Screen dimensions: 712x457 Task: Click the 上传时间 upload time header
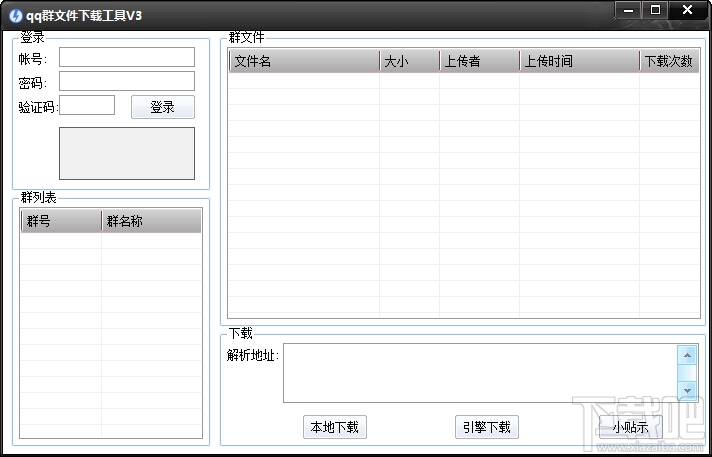579,61
